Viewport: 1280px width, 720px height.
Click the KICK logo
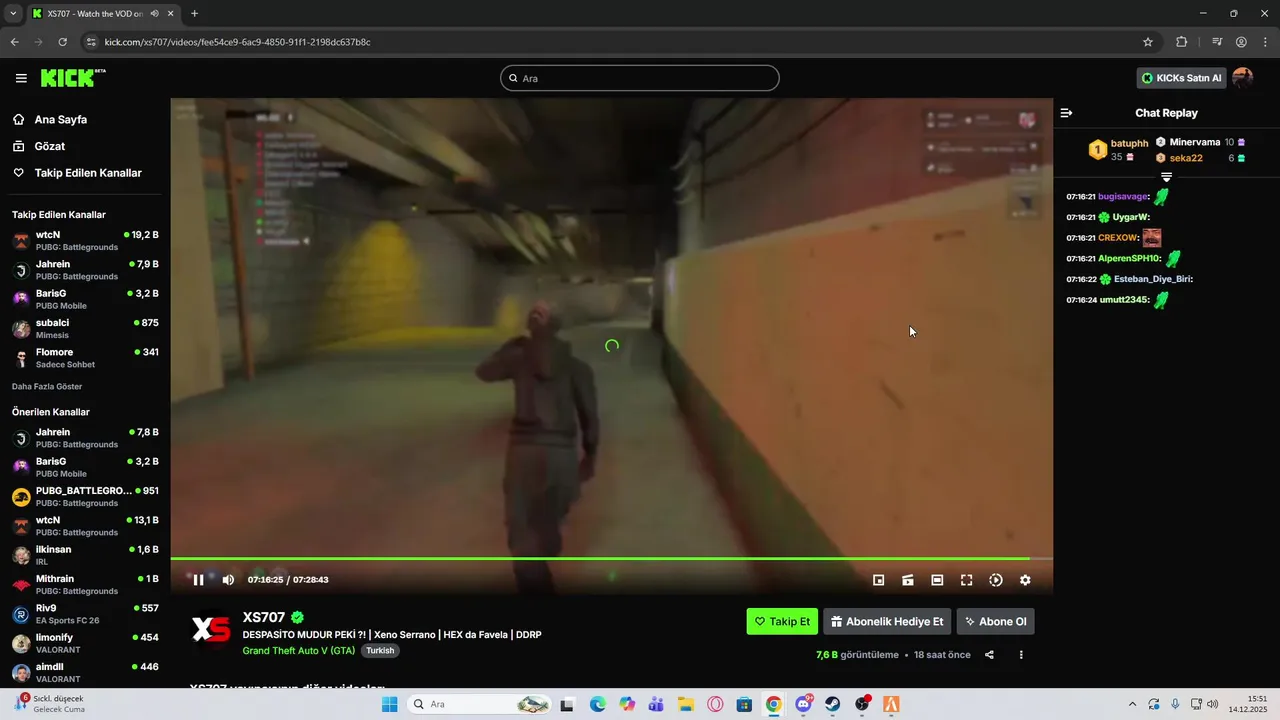point(73,78)
